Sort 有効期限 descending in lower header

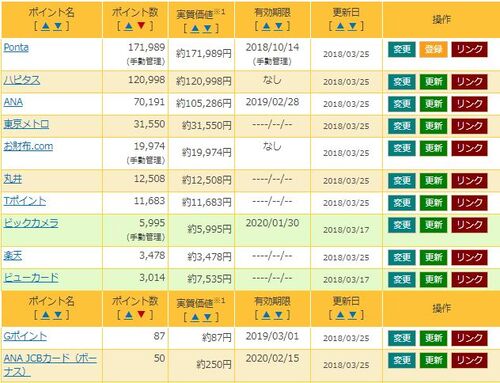pyautogui.click(x=278, y=314)
